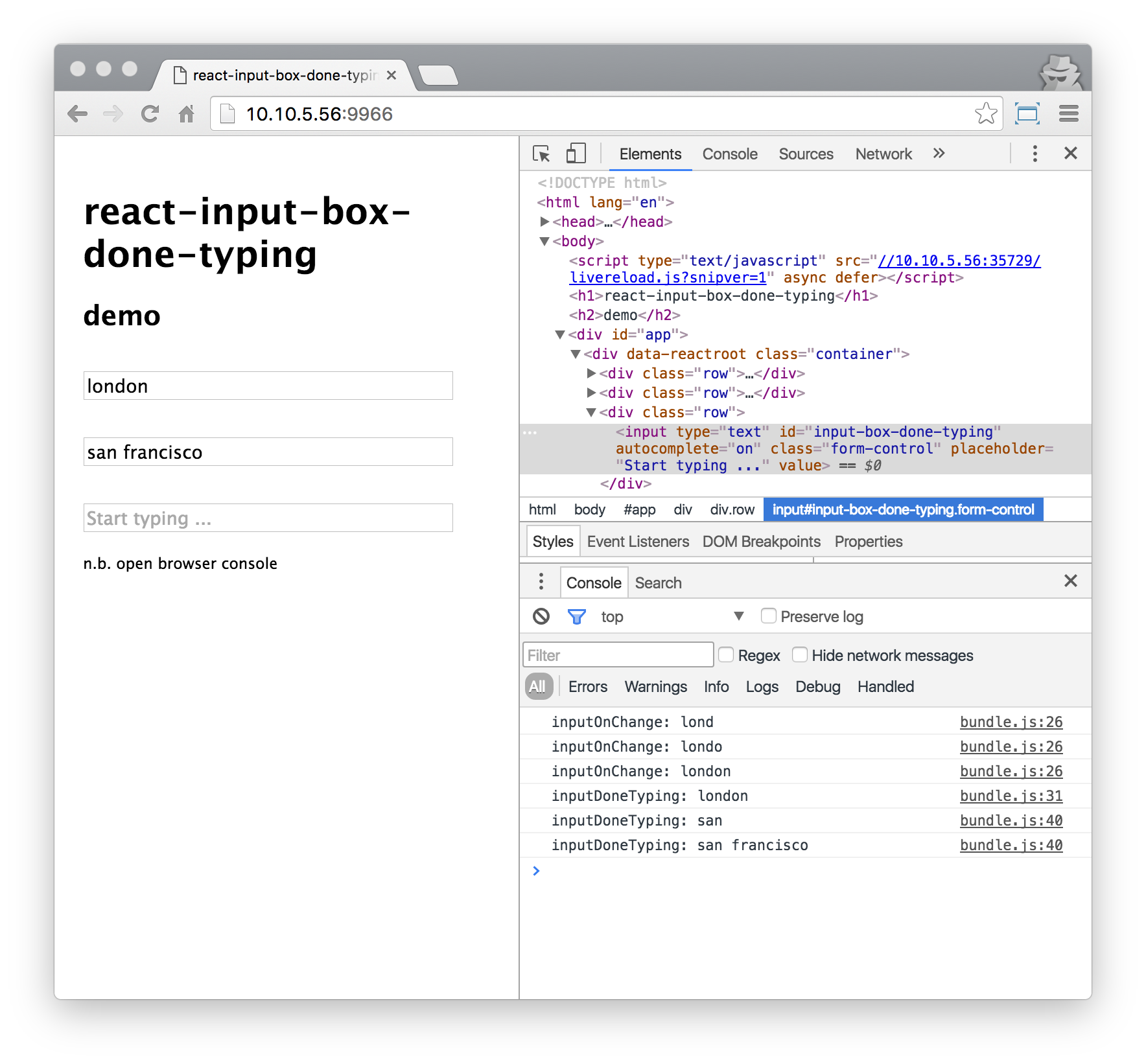The width and height of the screenshot is (1146, 1064).
Task: Close the console drawer
Action: coord(1071,581)
